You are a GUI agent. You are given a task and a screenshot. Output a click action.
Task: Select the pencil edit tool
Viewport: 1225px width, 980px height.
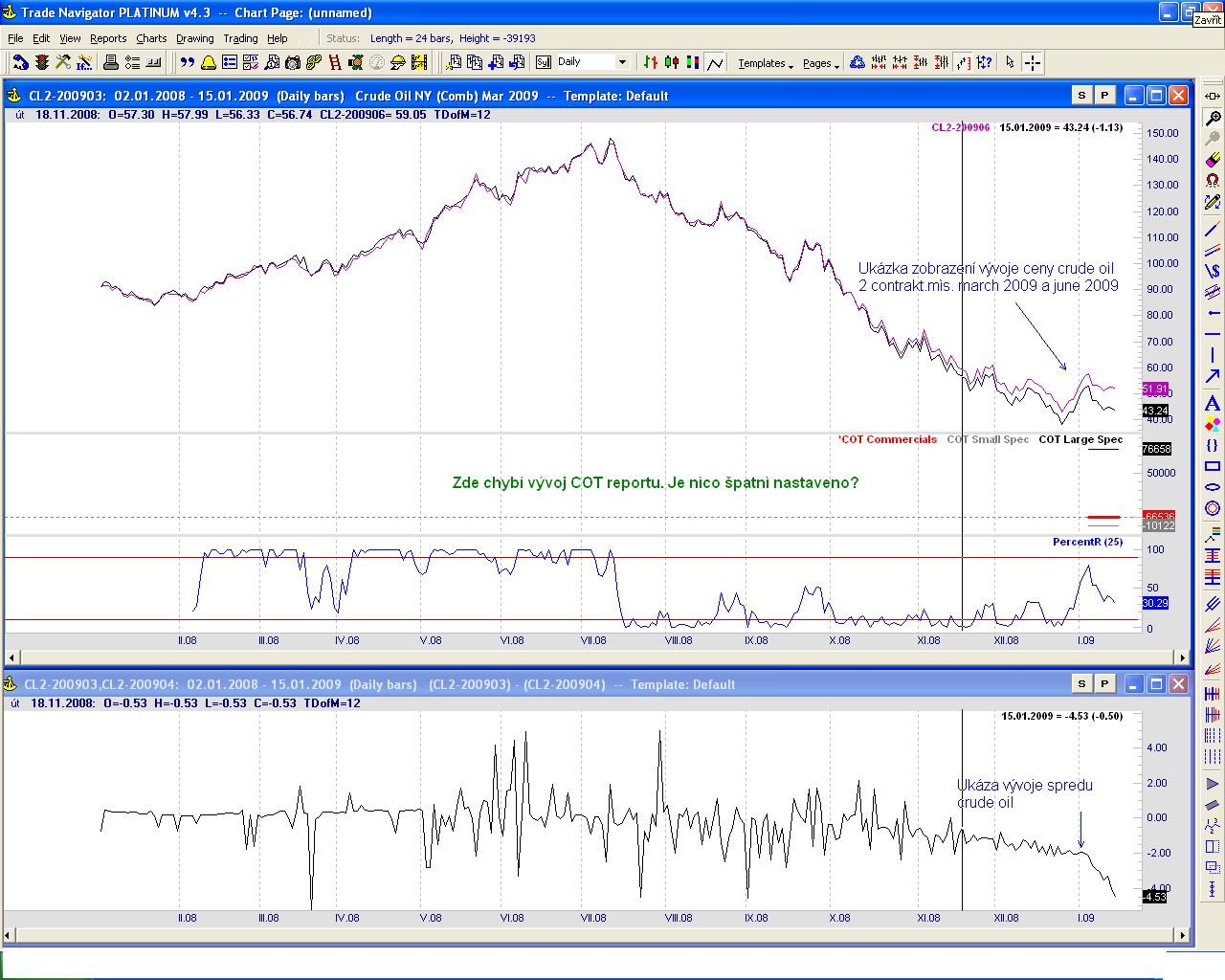point(1213,202)
